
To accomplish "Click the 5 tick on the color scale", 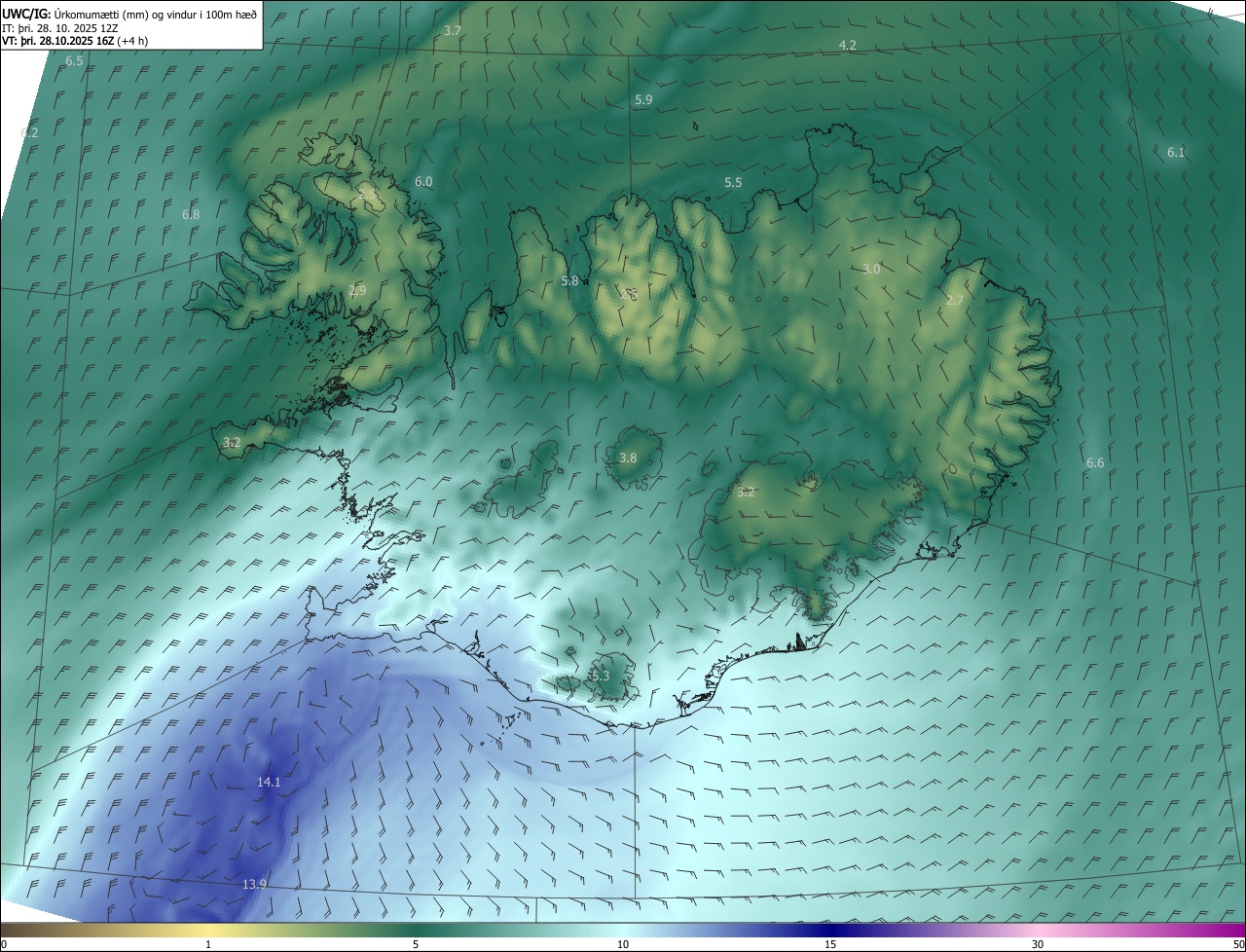I will [416, 944].
